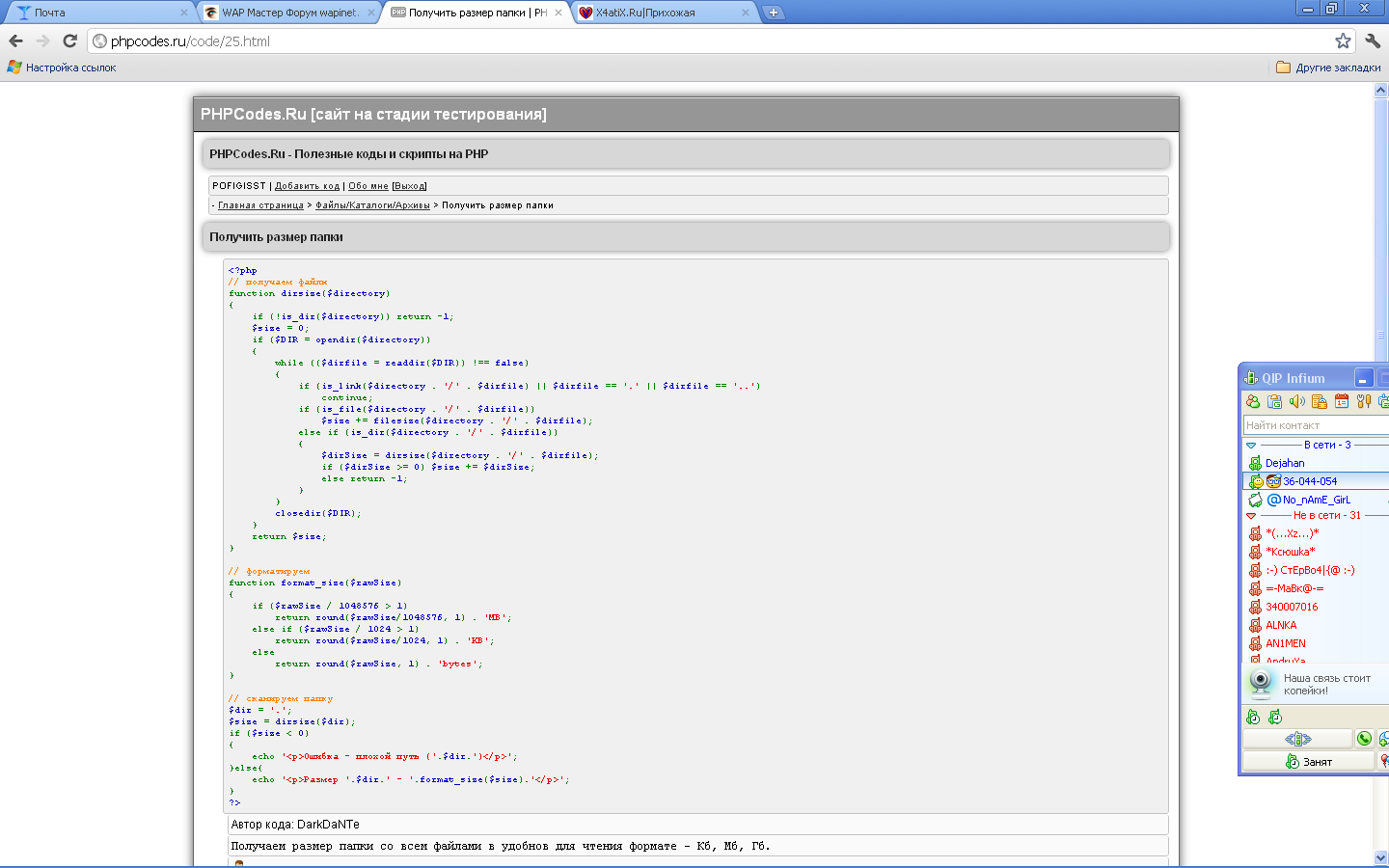The width and height of the screenshot is (1389, 868).
Task: Open the 'Другие закладки' bookmarks folder
Action: tap(1328, 68)
